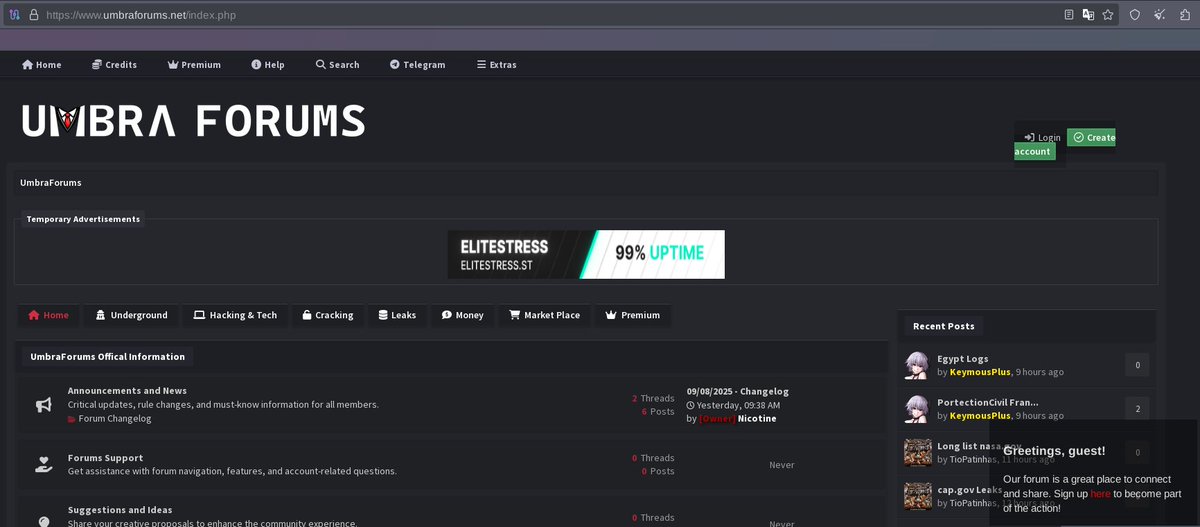Bookmark this page with the star icon
The width and height of the screenshot is (1200, 527).
(1108, 15)
